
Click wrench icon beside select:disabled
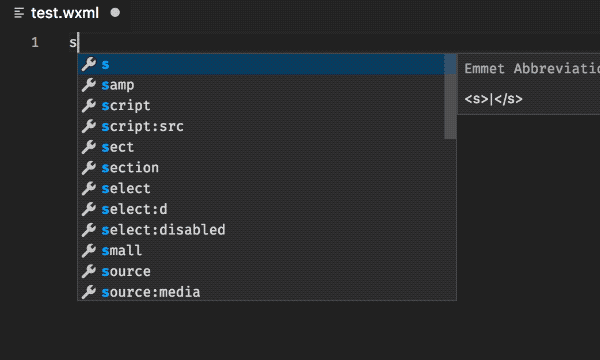pyautogui.click(x=89, y=230)
